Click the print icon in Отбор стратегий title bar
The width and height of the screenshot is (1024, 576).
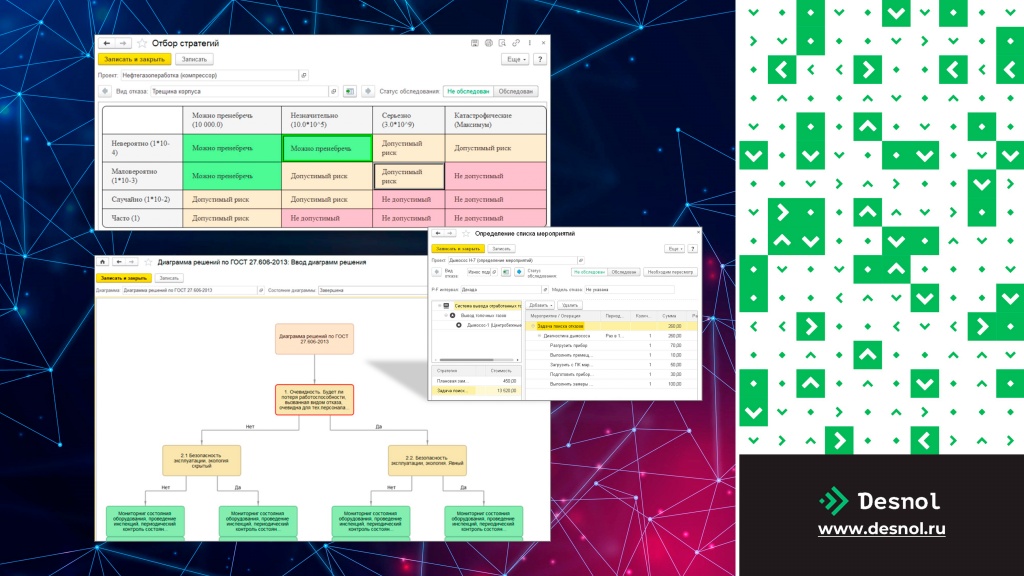[x=488, y=43]
